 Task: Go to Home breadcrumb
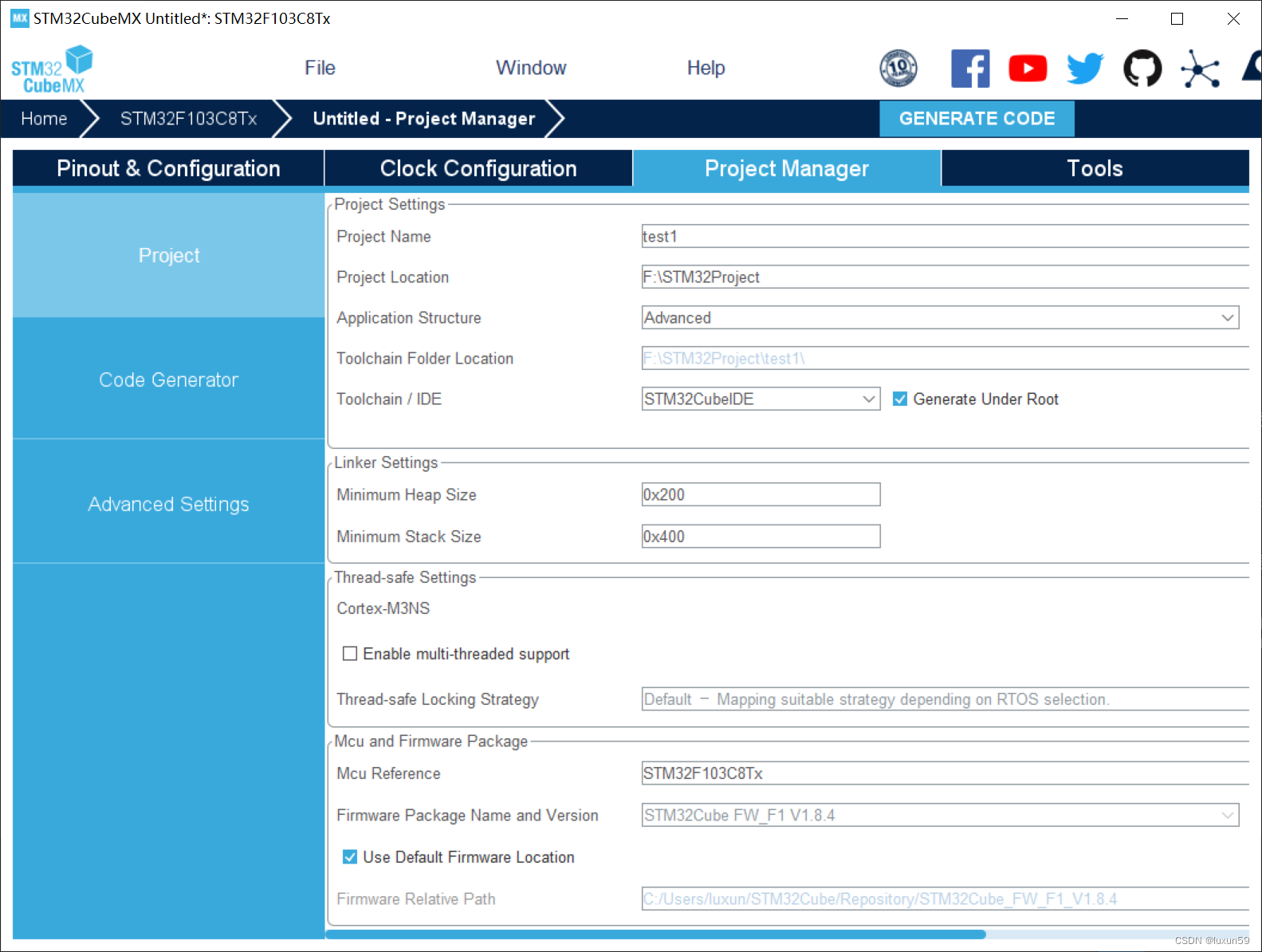click(x=44, y=119)
